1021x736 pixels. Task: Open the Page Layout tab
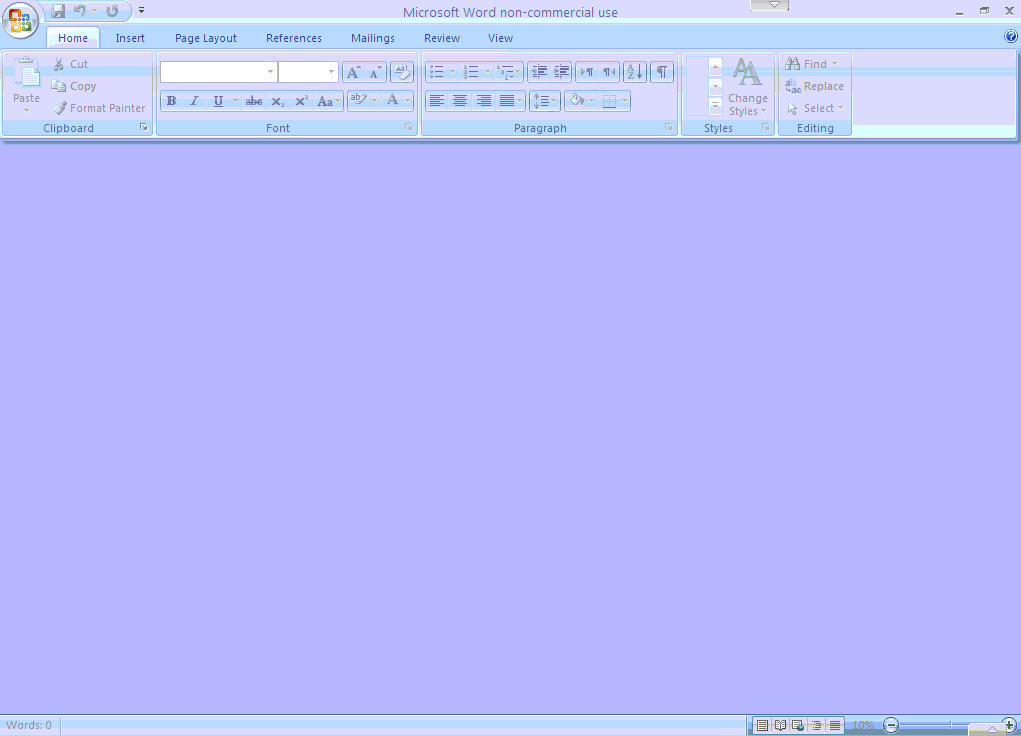pyautogui.click(x=206, y=38)
